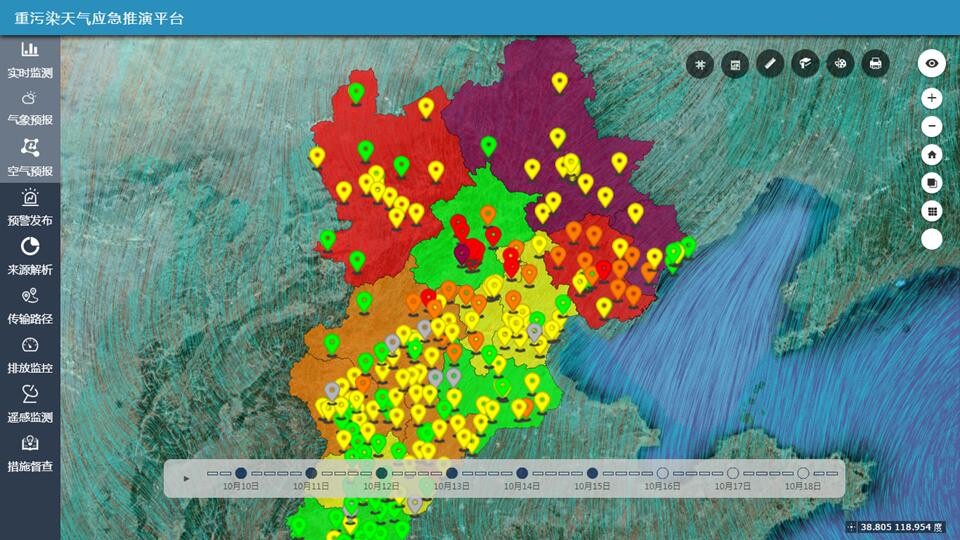Toggle the map layers button

click(x=932, y=183)
